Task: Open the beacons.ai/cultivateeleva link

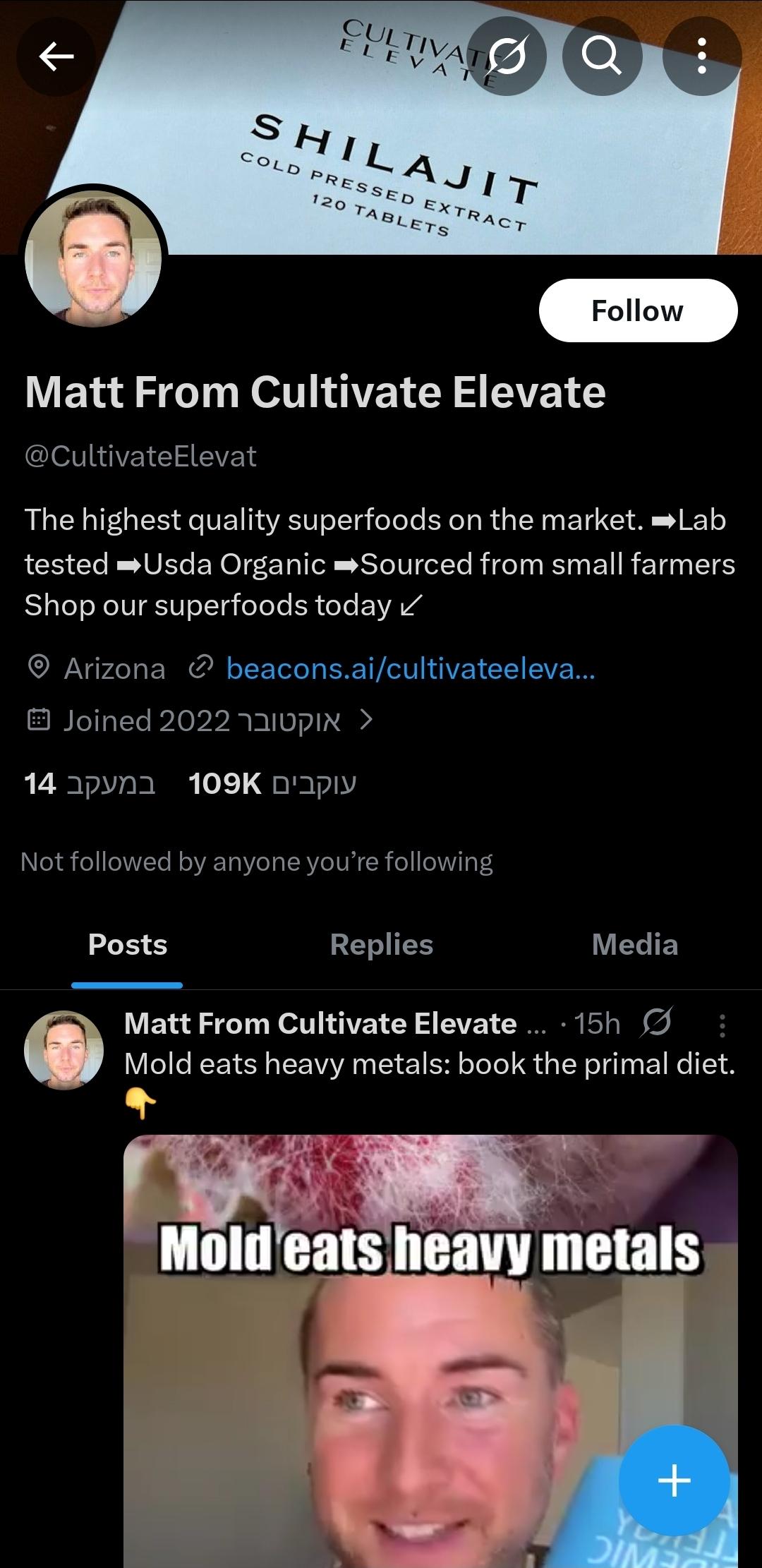Action: pos(411,668)
